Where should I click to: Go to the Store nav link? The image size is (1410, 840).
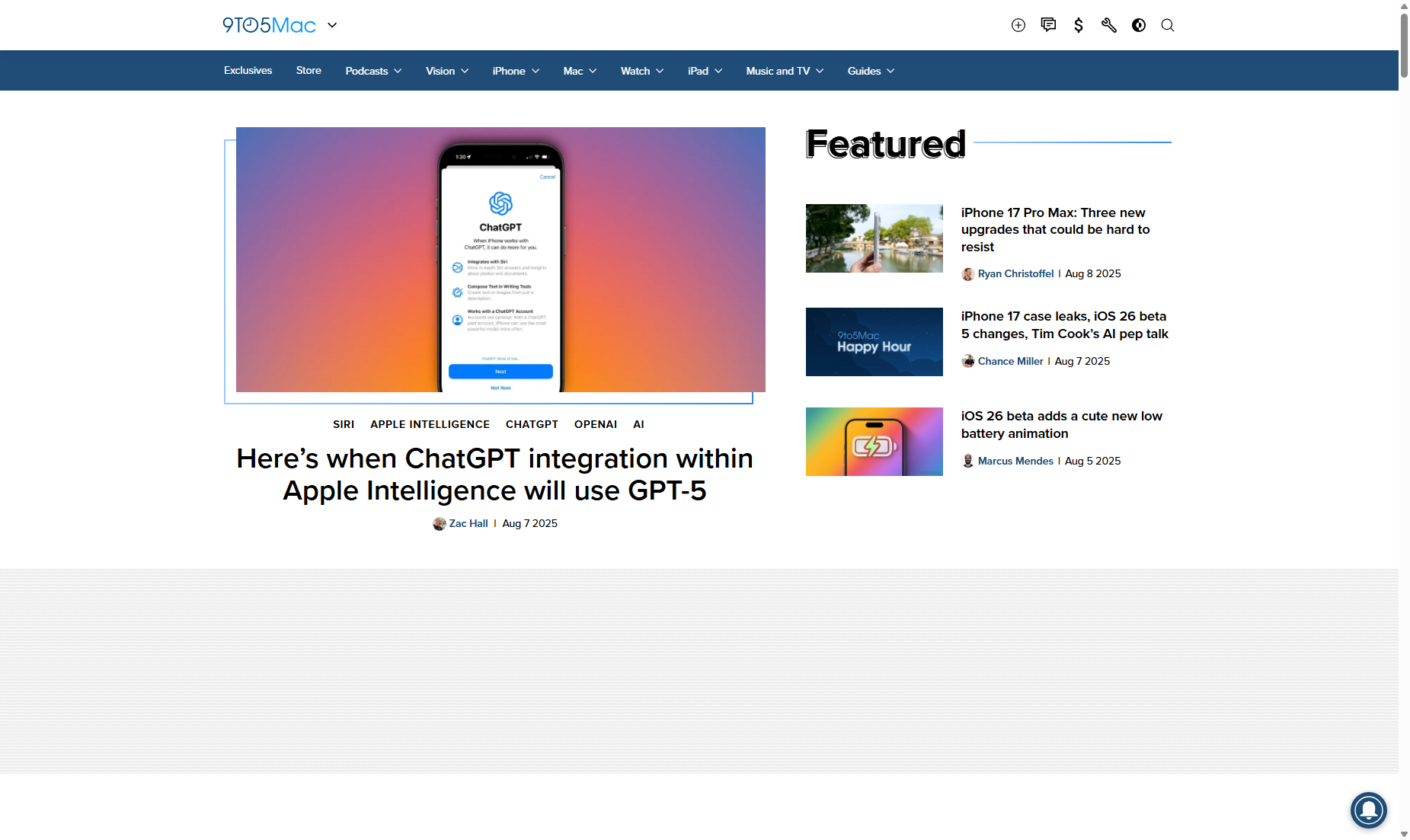tap(309, 70)
